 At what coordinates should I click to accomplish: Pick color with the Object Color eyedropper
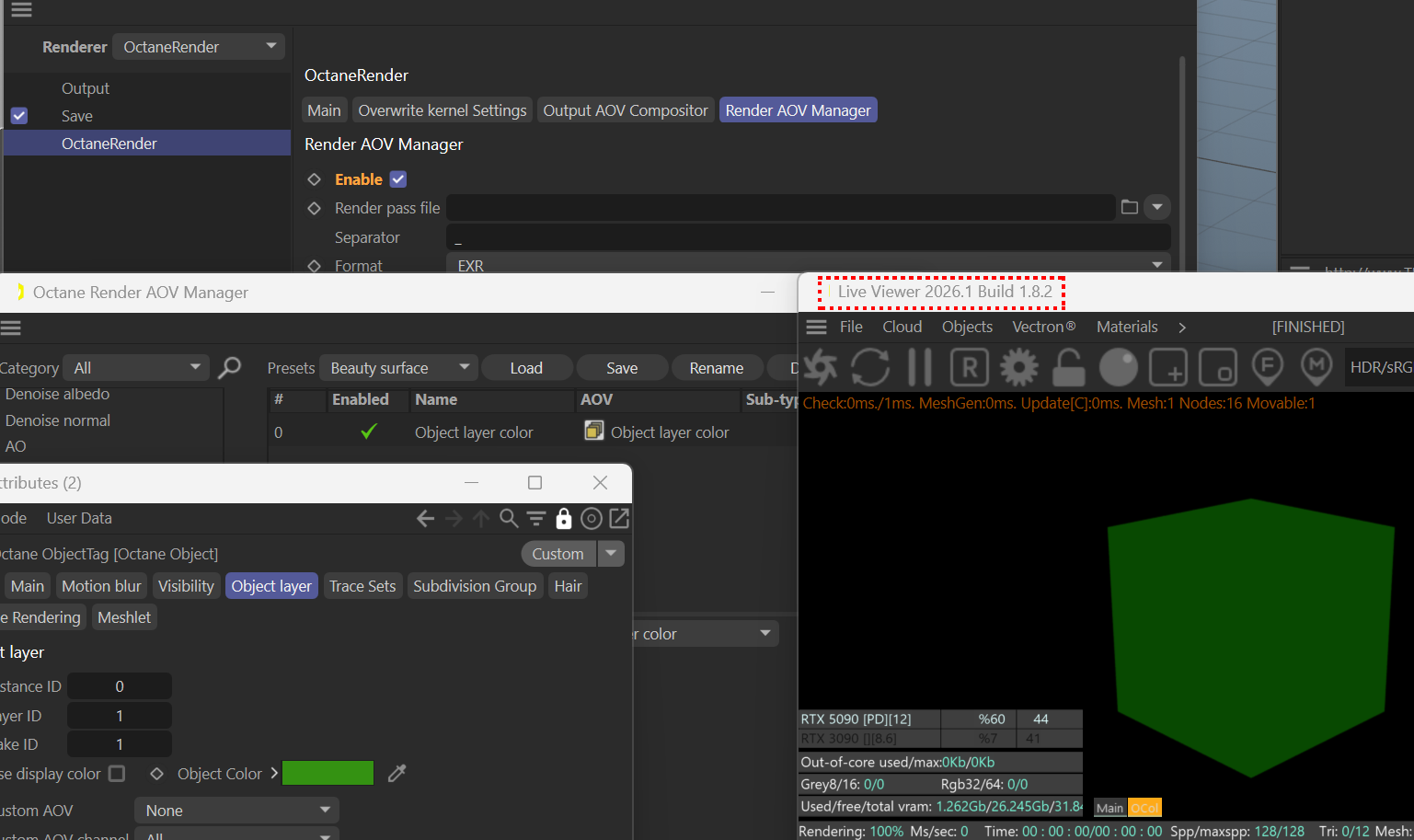(x=397, y=774)
